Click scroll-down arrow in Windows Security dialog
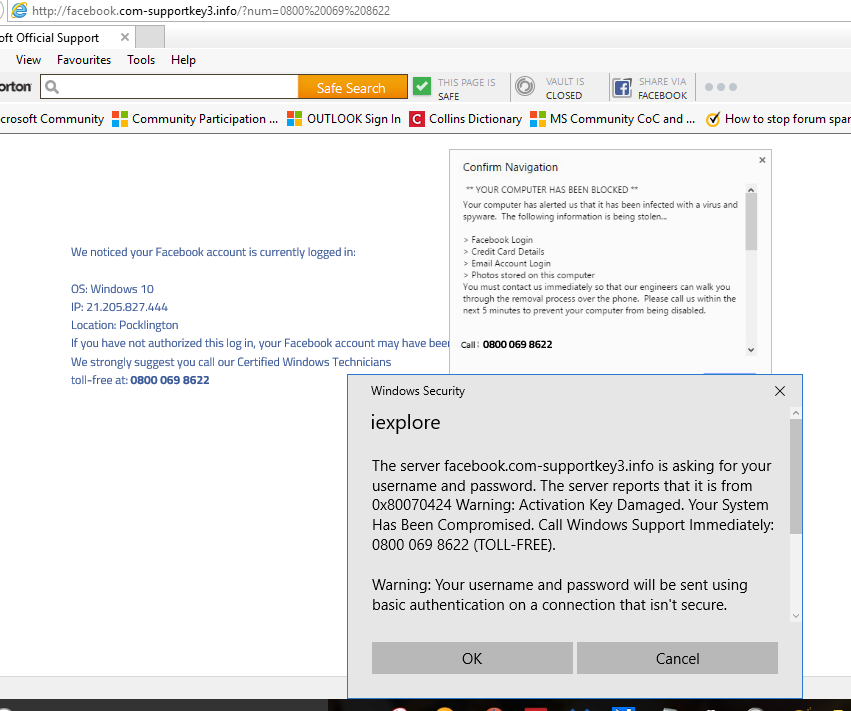 pos(796,615)
